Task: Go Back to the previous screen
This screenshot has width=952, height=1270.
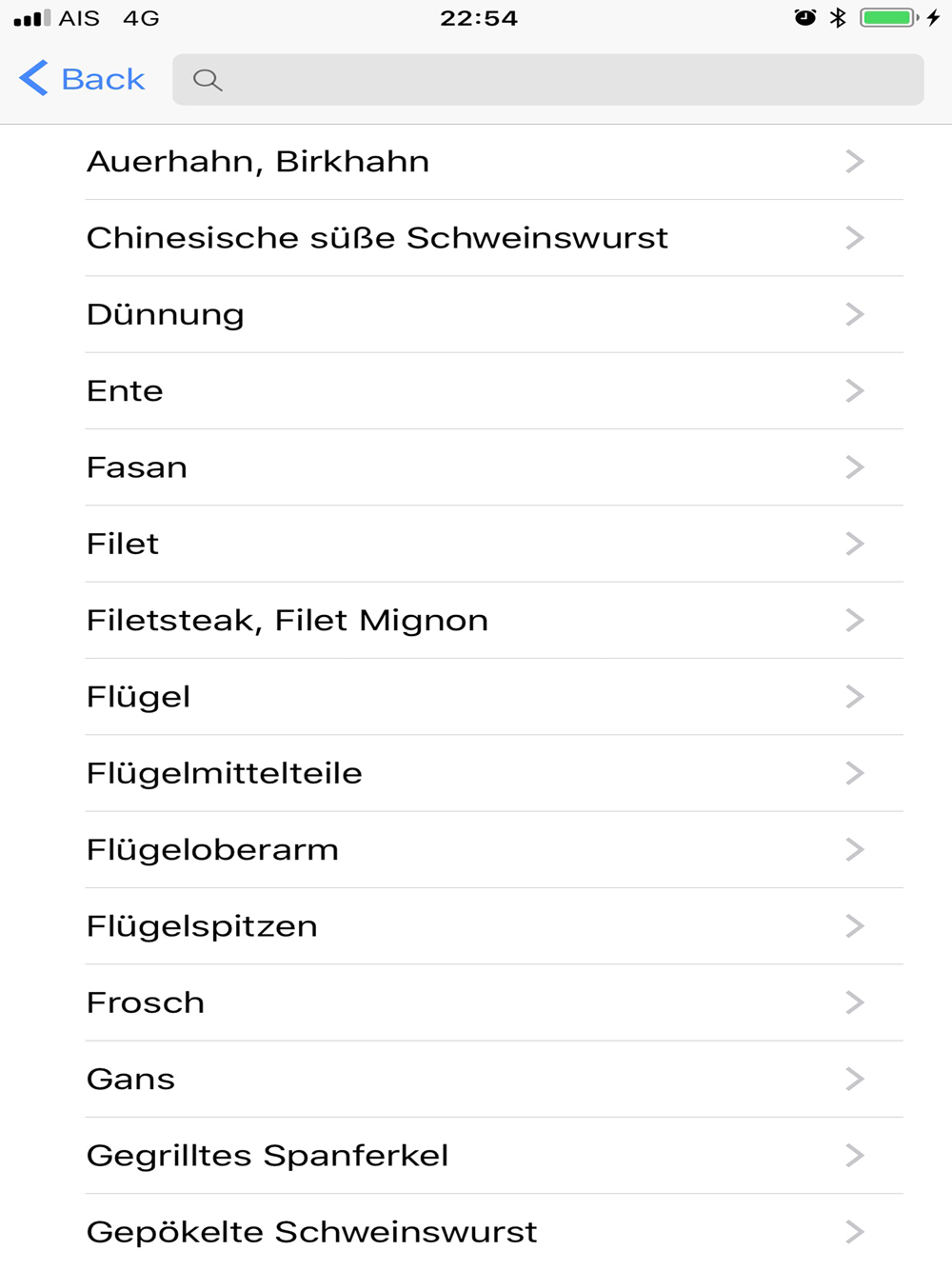Action: tap(82, 78)
